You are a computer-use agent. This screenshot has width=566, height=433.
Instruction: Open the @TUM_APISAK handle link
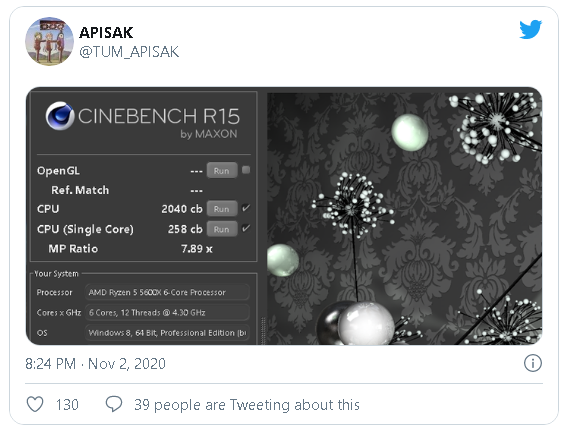tap(129, 52)
